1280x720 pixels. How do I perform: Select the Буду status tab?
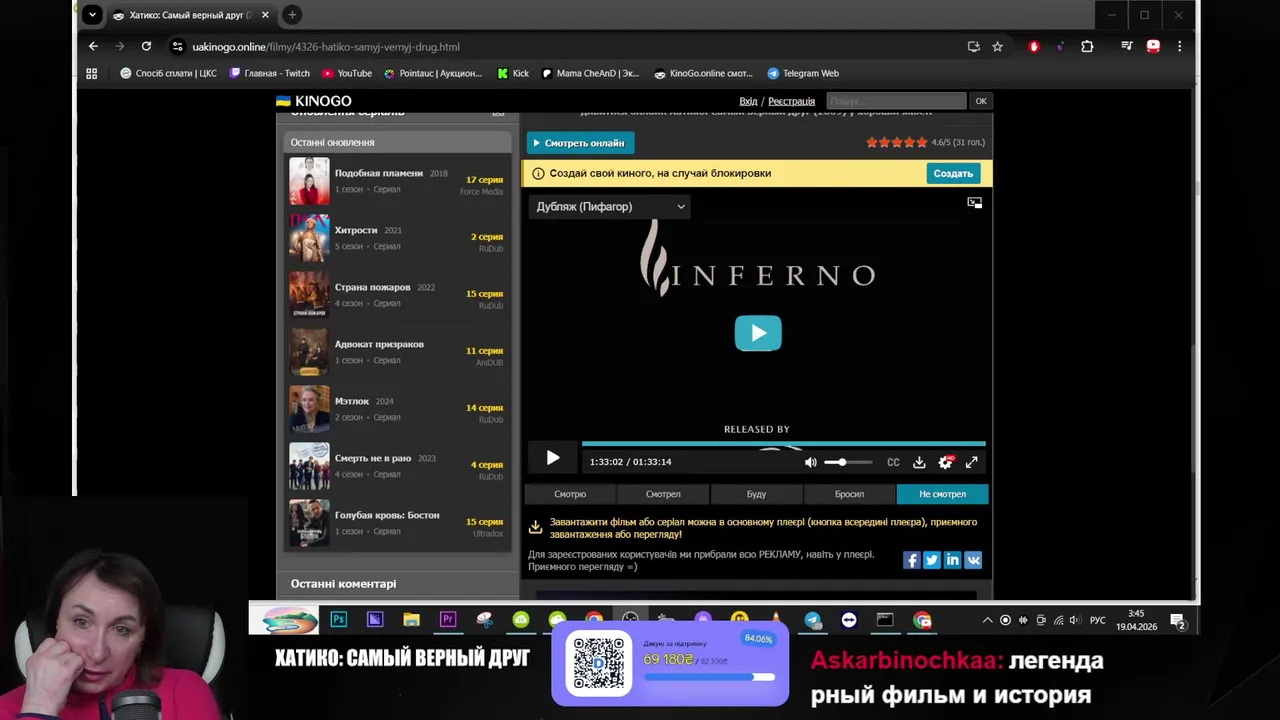point(756,494)
